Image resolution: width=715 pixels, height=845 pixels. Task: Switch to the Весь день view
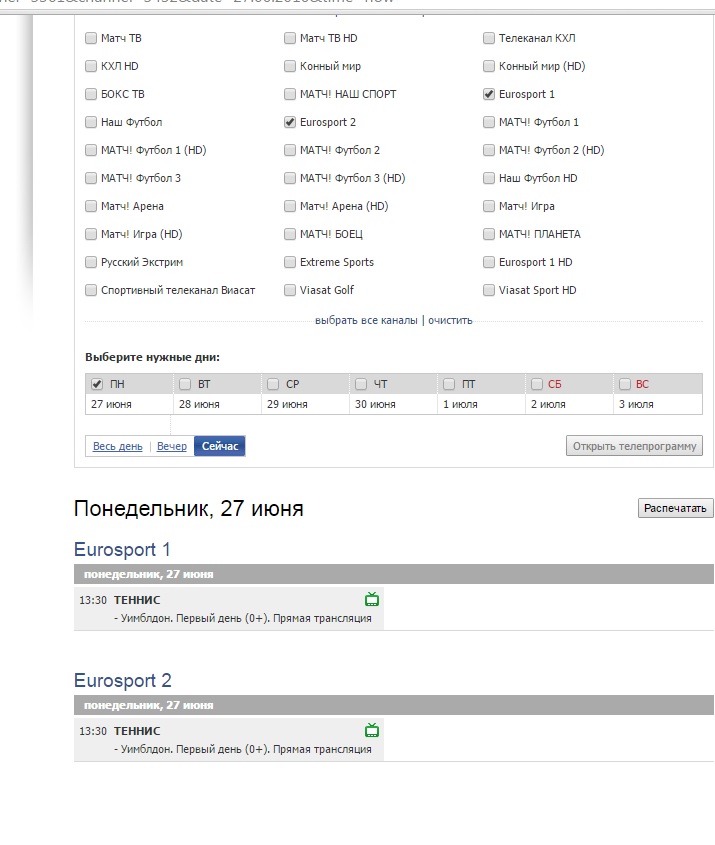point(118,446)
